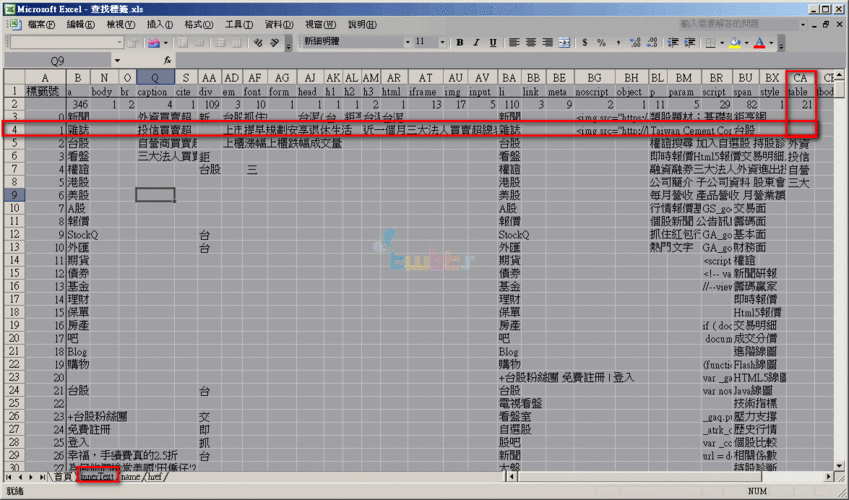Screen dimensions: 849x500
Task: Click cell showing Blog in column B
Action: [x=78, y=352]
